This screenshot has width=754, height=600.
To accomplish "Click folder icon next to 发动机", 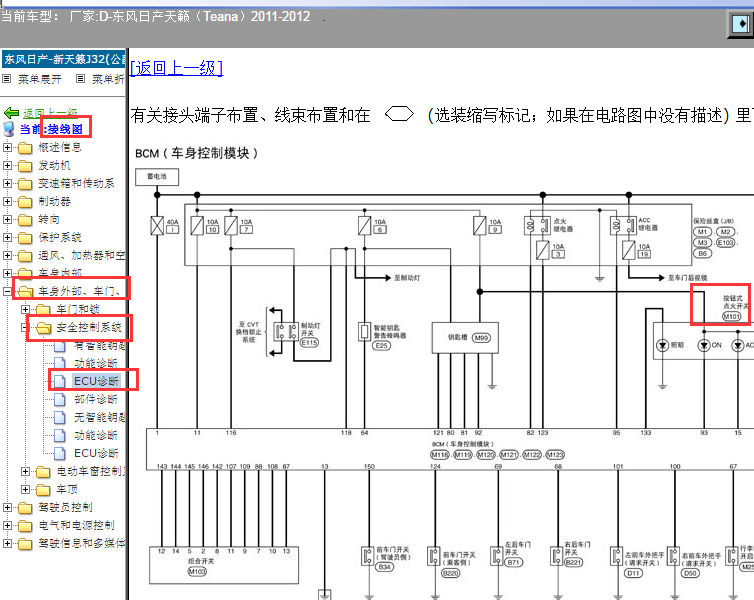I will (25, 166).
